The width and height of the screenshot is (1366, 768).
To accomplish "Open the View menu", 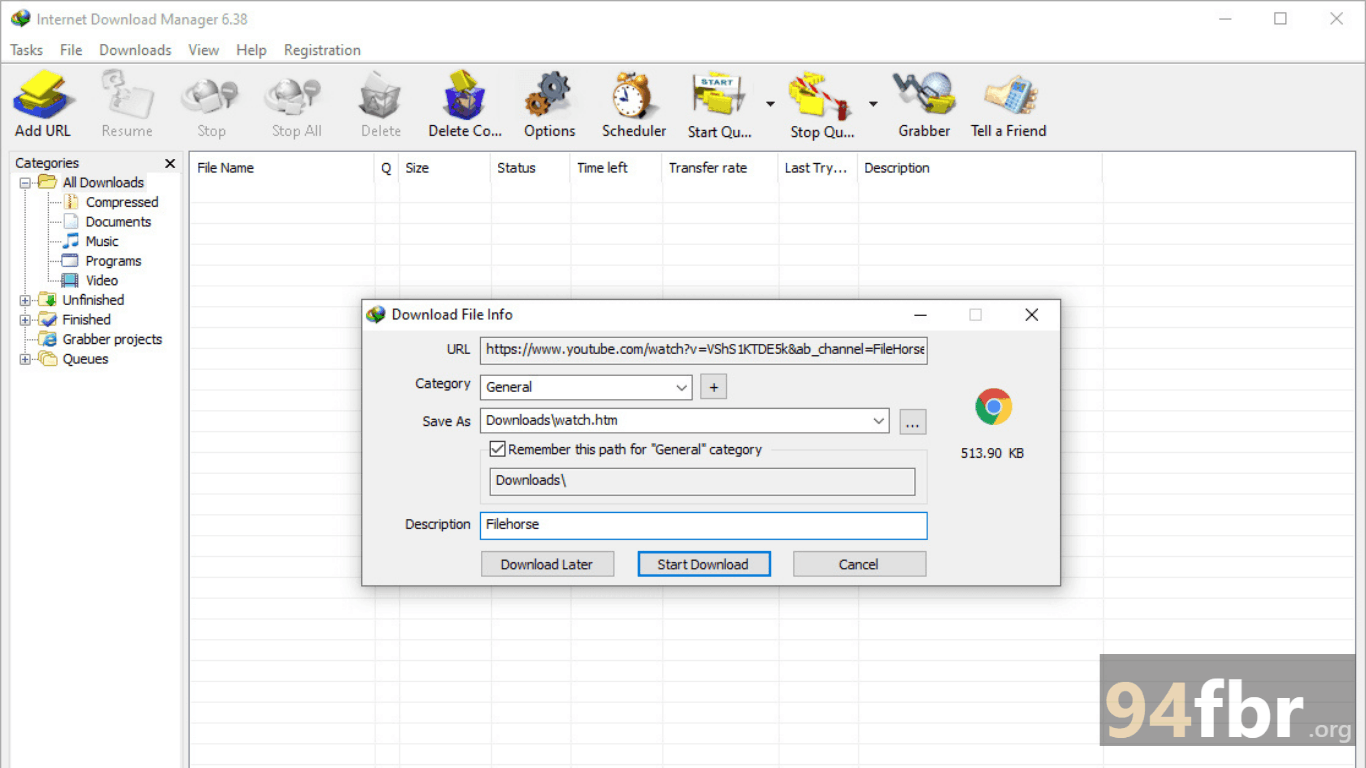I will tap(203, 50).
